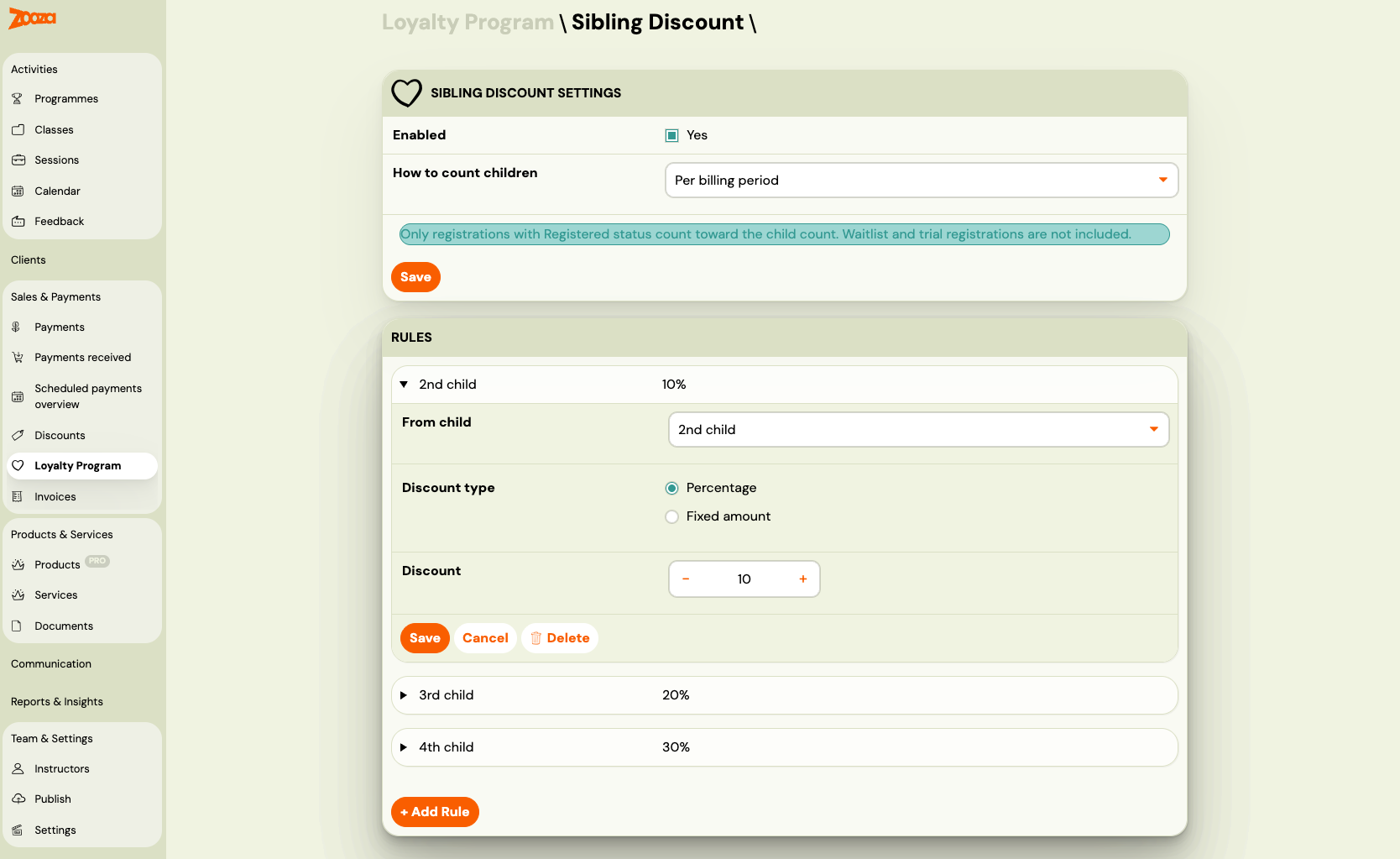The width and height of the screenshot is (1400, 859).
Task: Uncheck the Enabled checkbox for sibling discount
Action: [x=671, y=134]
